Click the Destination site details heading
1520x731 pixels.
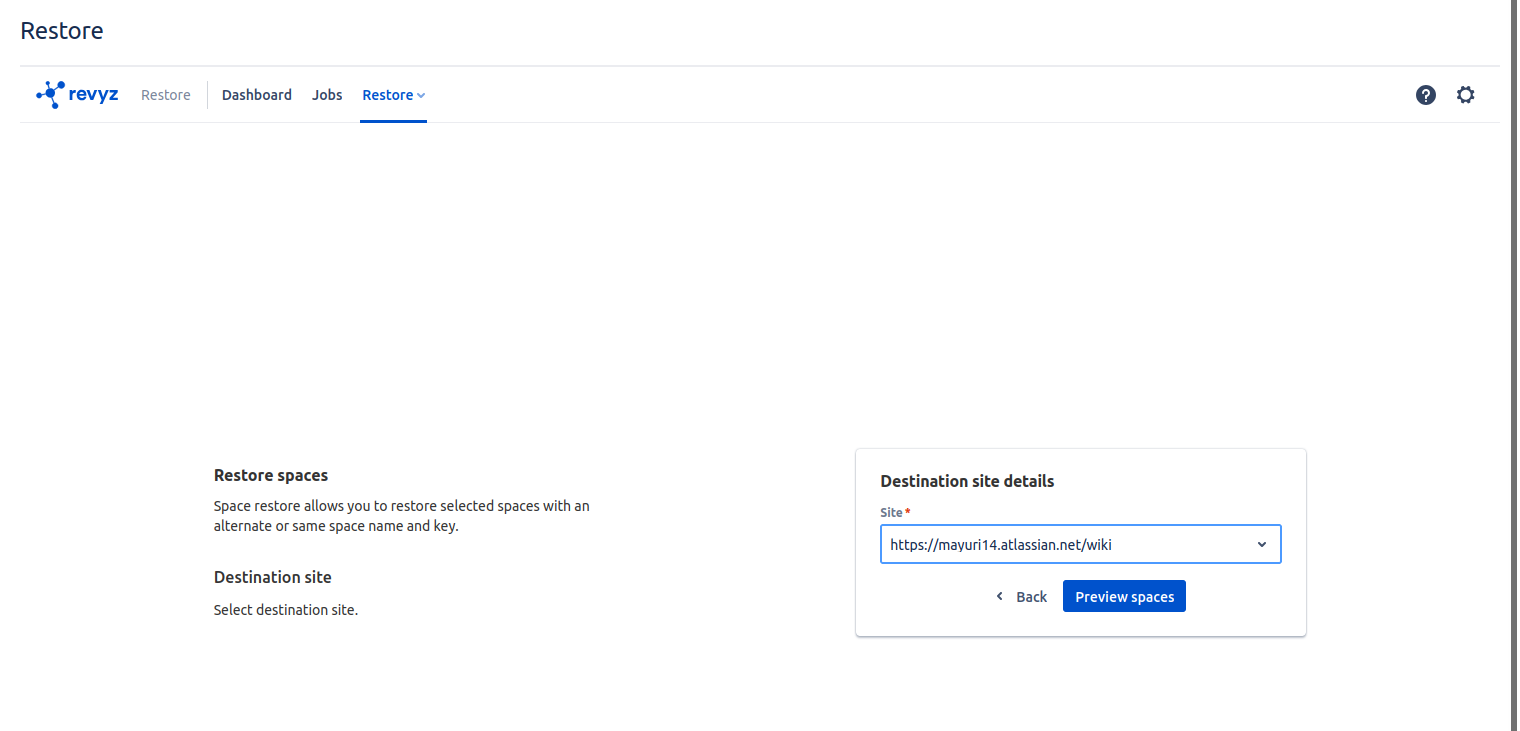click(x=967, y=481)
